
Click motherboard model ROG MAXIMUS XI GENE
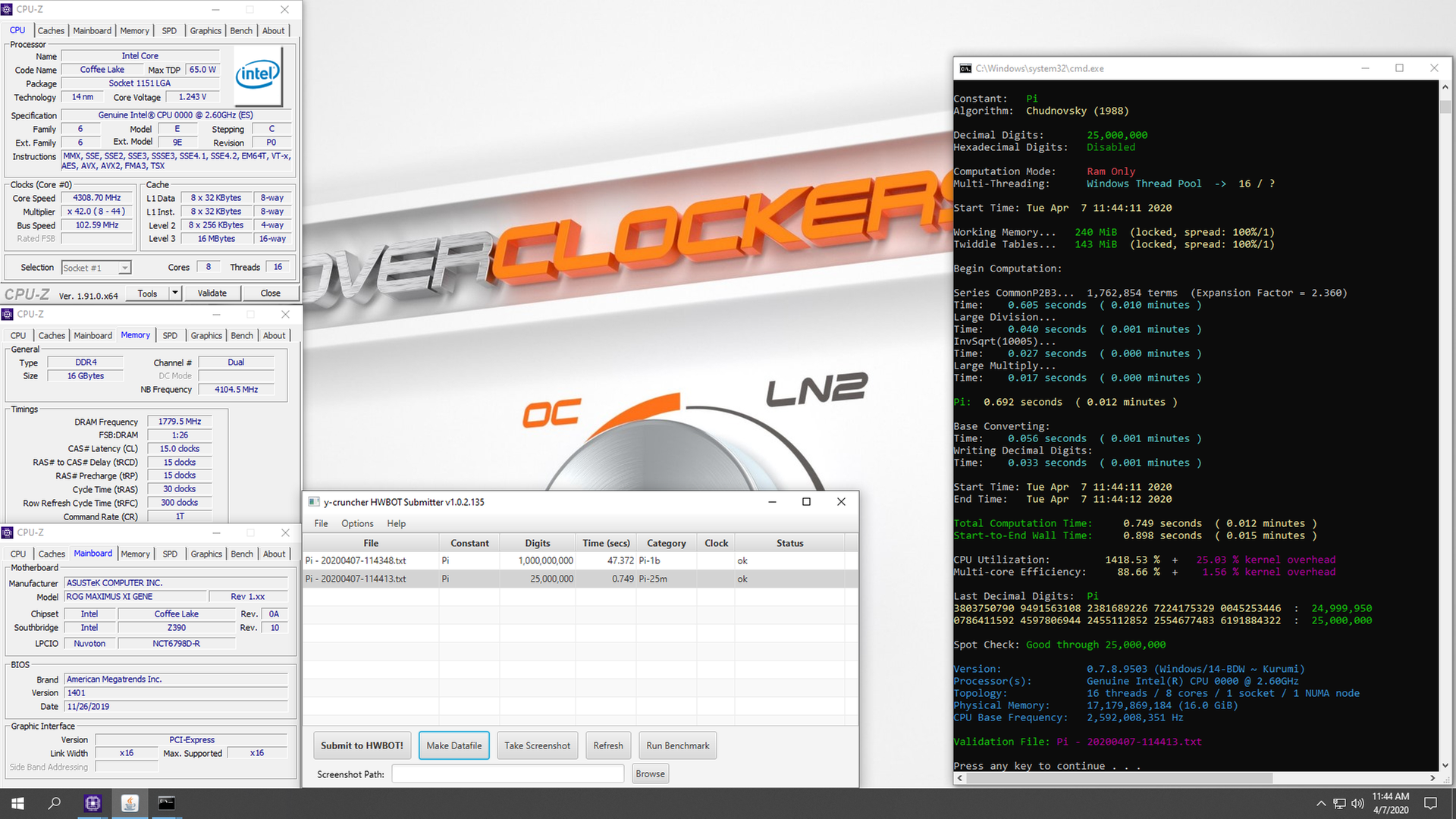136,597
